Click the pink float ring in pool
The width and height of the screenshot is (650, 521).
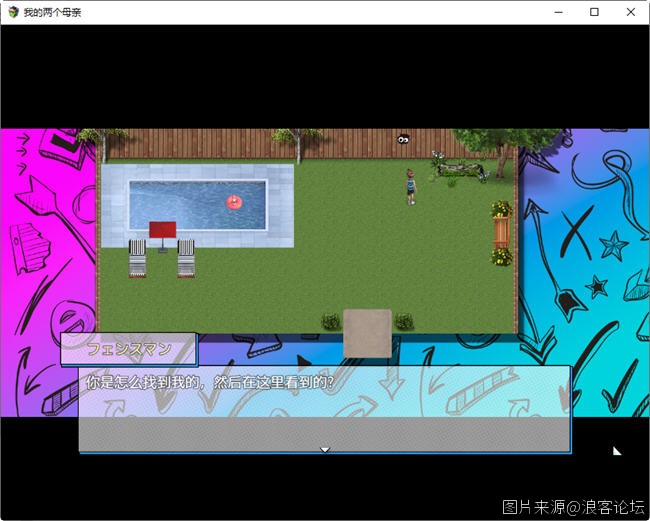pos(233,202)
